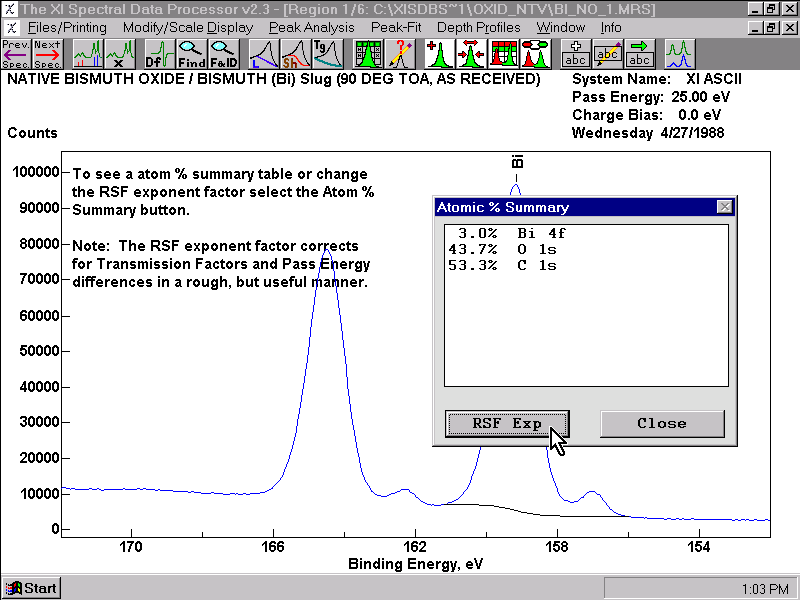Click the RSF Exp button
This screenshot has height=600, width=800.
click(x=507, y=423)
